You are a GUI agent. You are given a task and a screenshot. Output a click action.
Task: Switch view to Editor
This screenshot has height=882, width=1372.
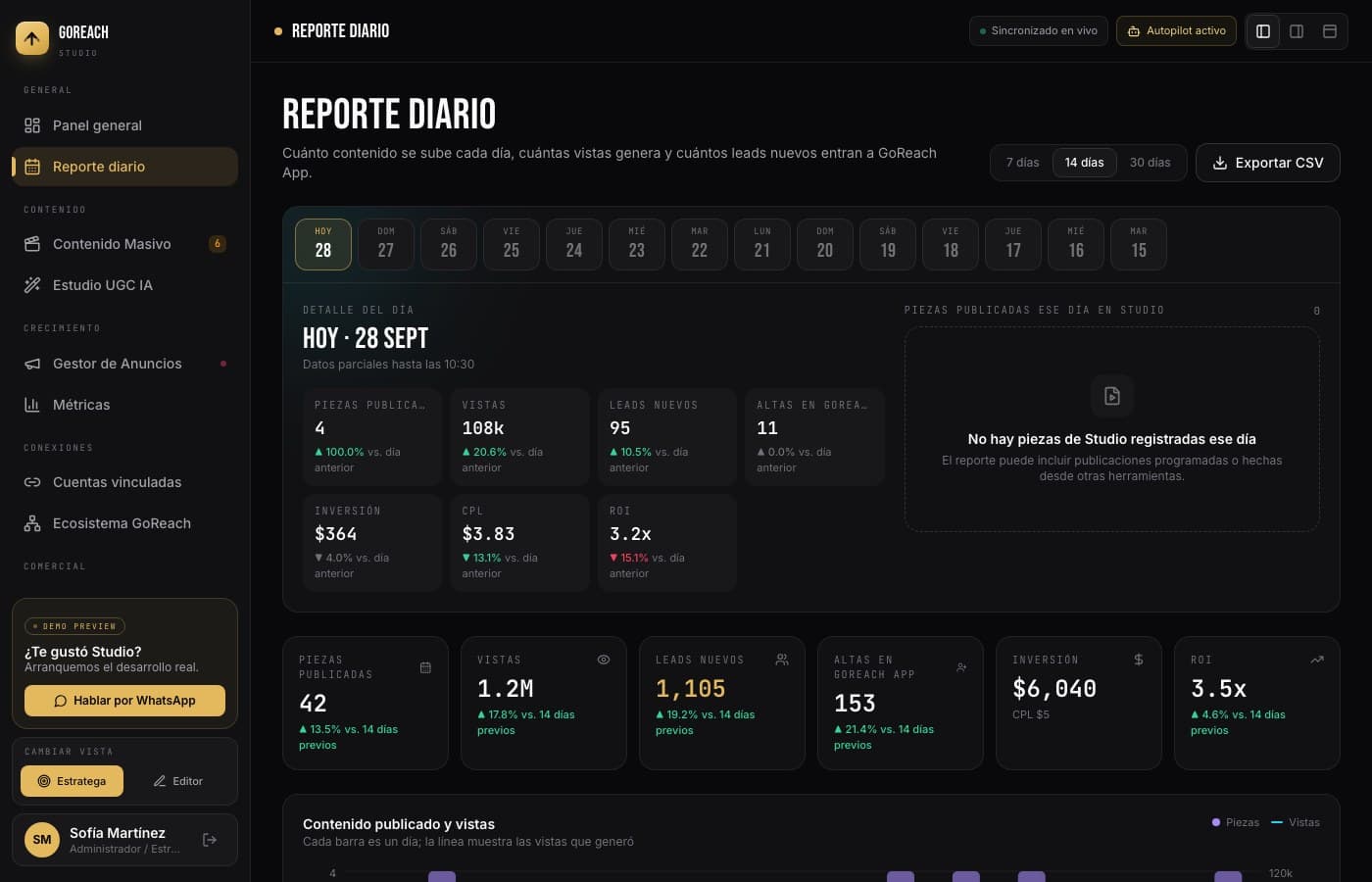(x=177, y=781)
